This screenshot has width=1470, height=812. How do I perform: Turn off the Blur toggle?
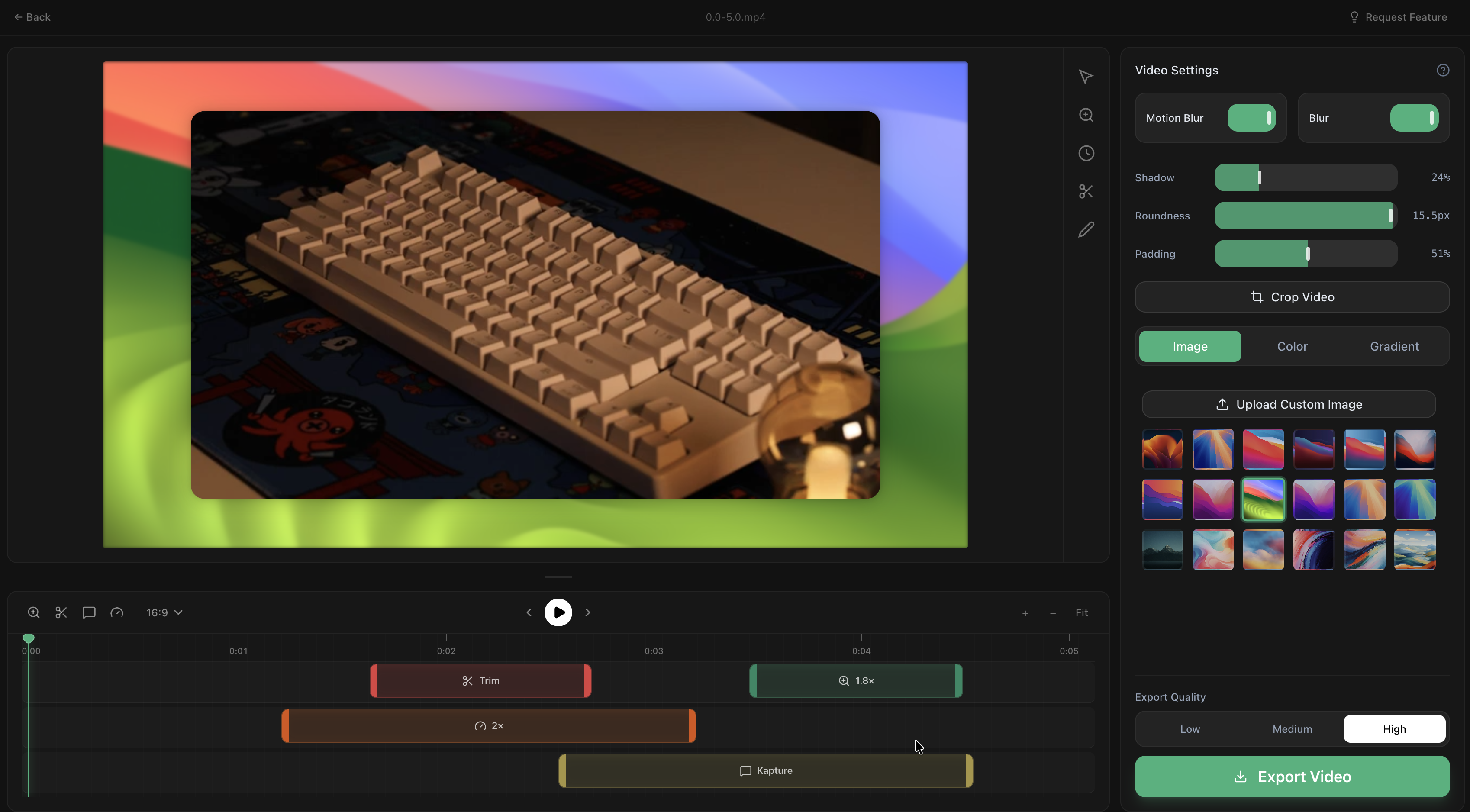coord(1413,118)
